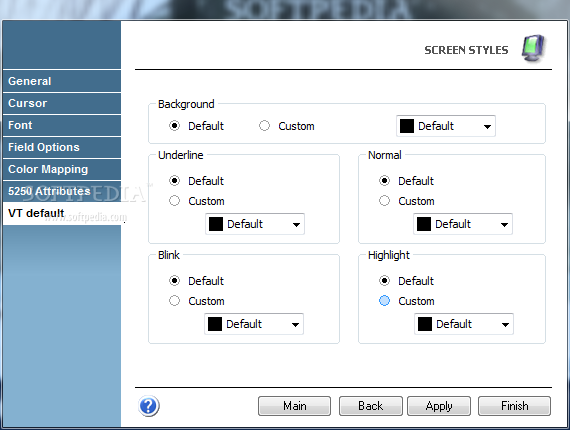This screenshot has height=430, width=570.
Task: Switch to 5250 Attributes section
Action: pyautogui.click(x=62, y=191)
